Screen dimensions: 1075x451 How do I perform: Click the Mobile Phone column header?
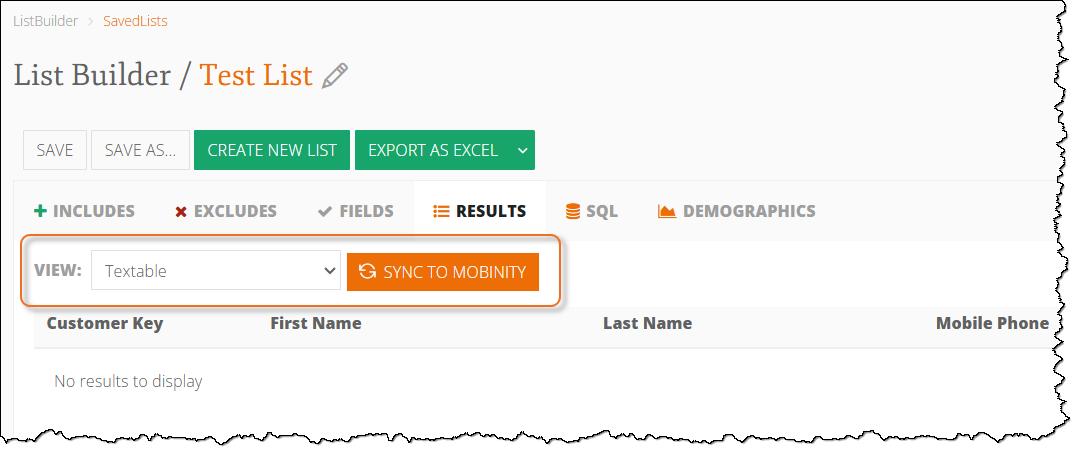tap(992, 323)
